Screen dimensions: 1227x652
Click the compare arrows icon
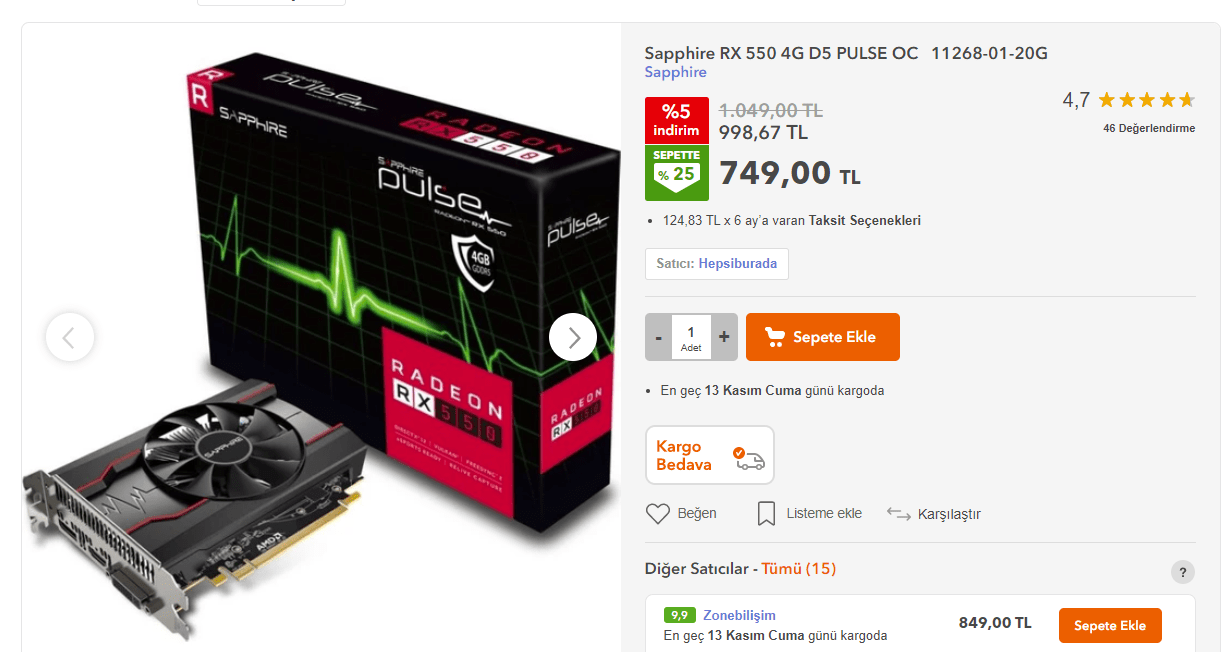pos(898,513)
